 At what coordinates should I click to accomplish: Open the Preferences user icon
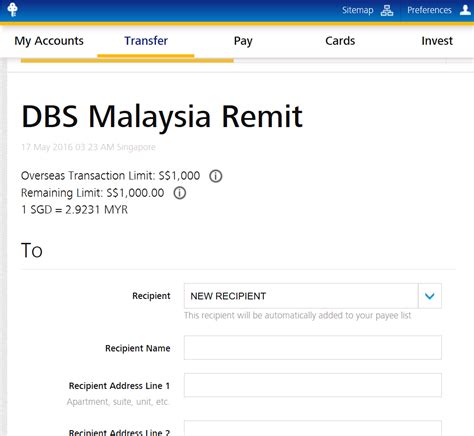tap(465, 10)
